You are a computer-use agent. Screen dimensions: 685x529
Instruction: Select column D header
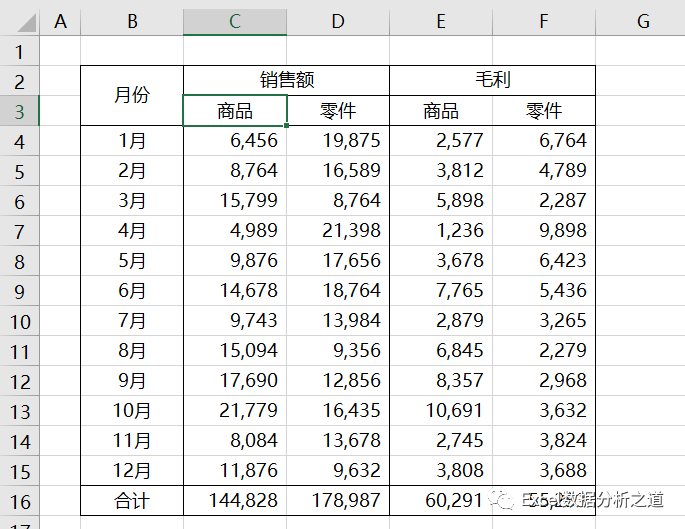(x=338, y=21)
